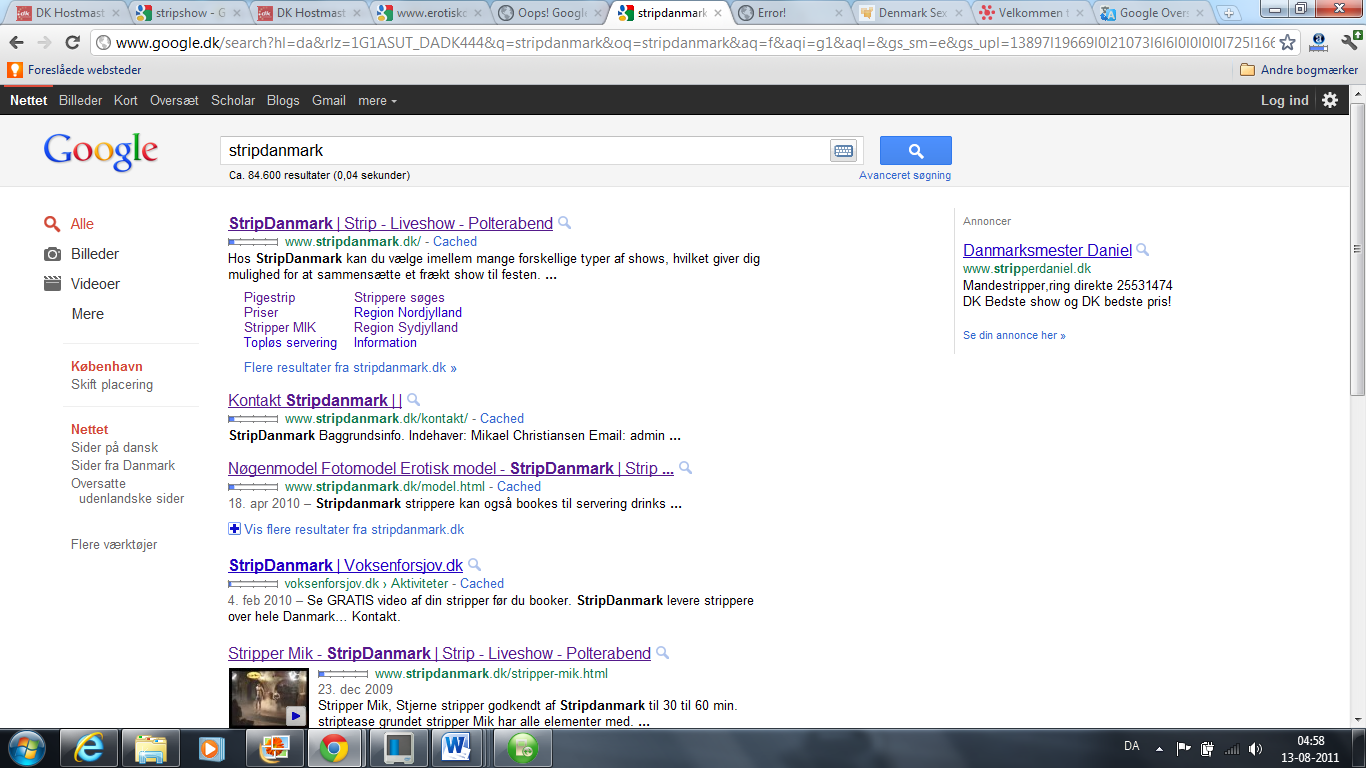Preview Voksenforsjov.dk result magnifier icon

(475, 565)
